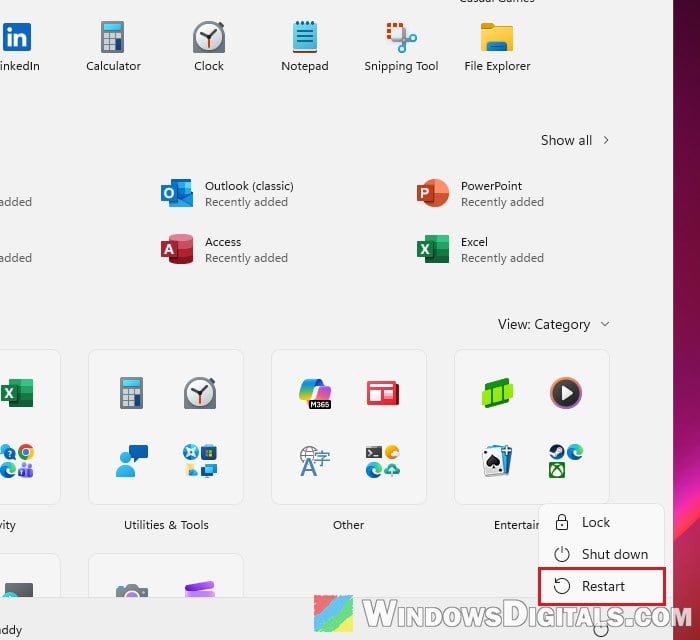Open Calculator inside Utilities & Tools folder
This screenshot has width=700, height=640.
(x=131, y=393)
